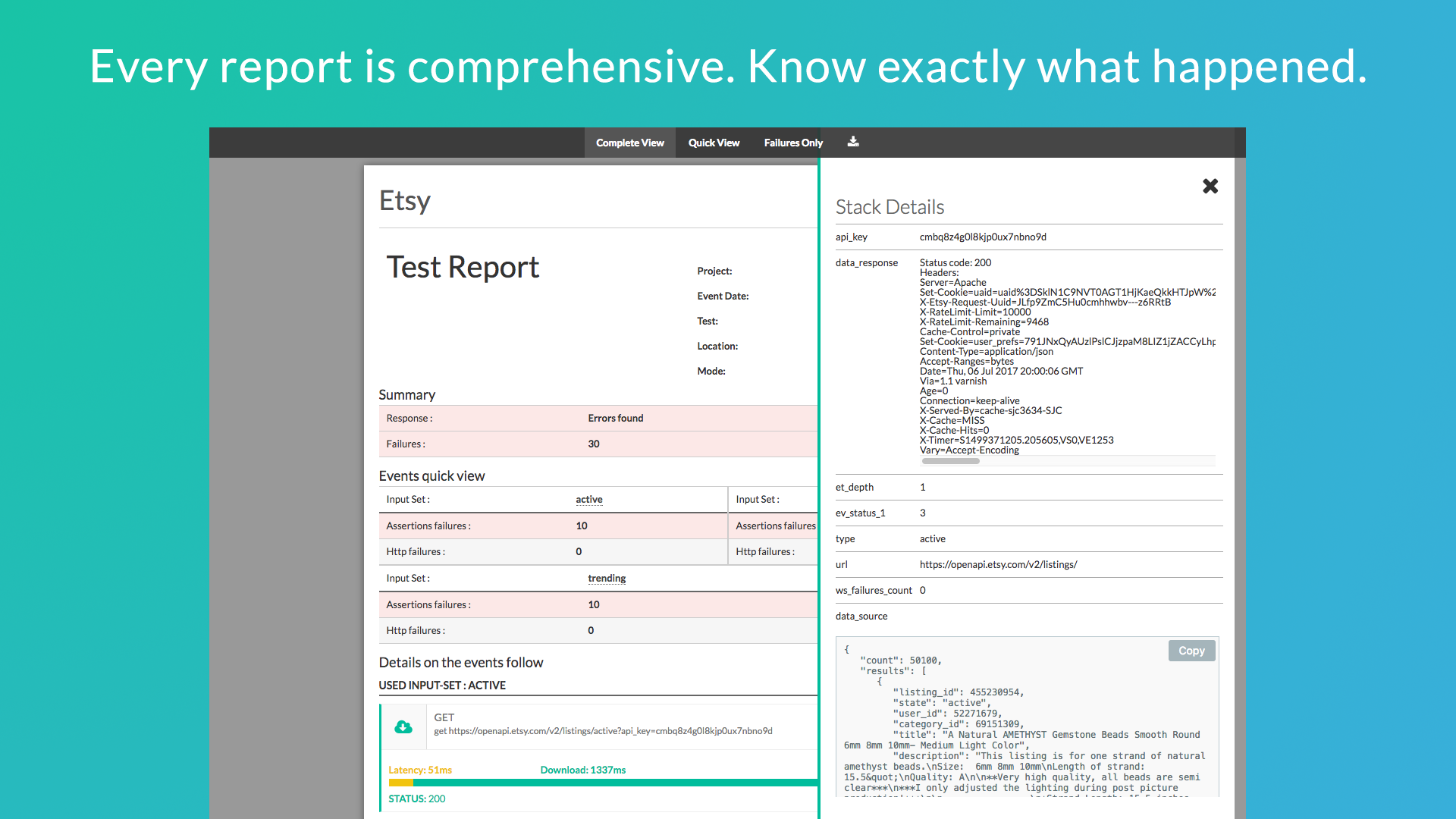The width and height of the screenshot is (1456, 819).
Task: Click Assertions failures row for active set
Action: pyautogui.click(x=552, y=526)
